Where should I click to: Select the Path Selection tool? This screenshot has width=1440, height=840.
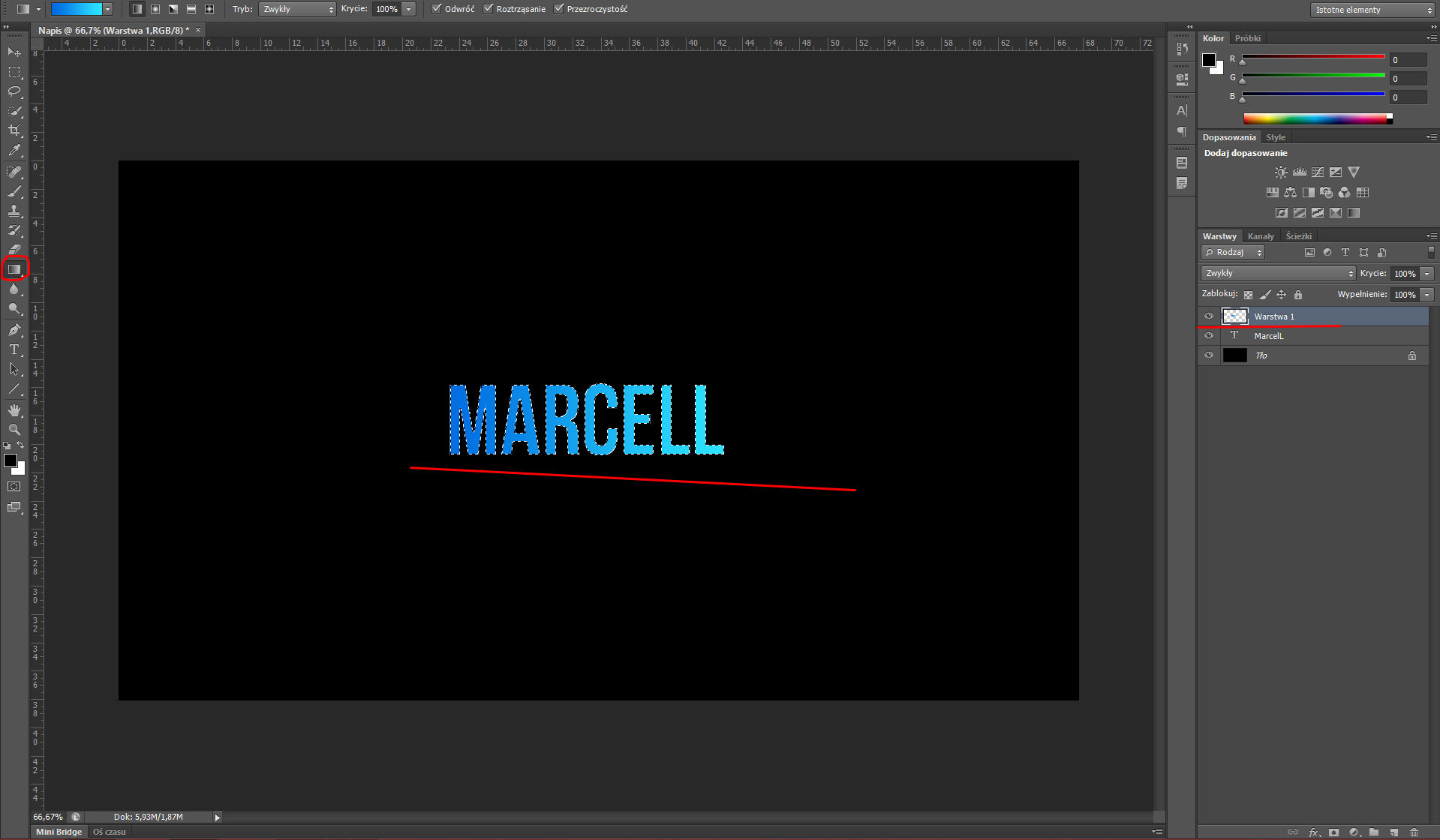pos(14,369)
